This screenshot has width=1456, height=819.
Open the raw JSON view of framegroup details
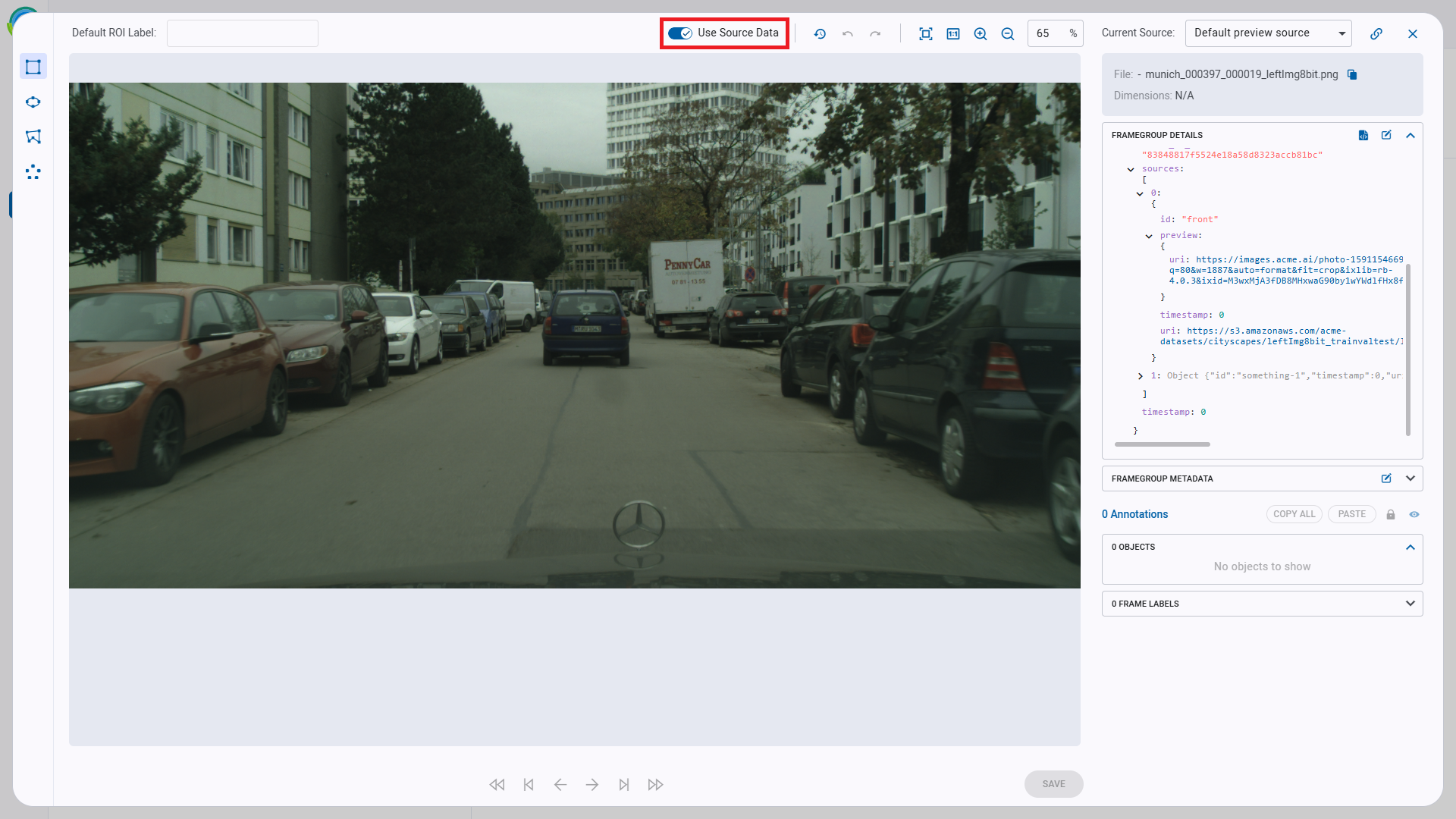(x=1363, y=135)
